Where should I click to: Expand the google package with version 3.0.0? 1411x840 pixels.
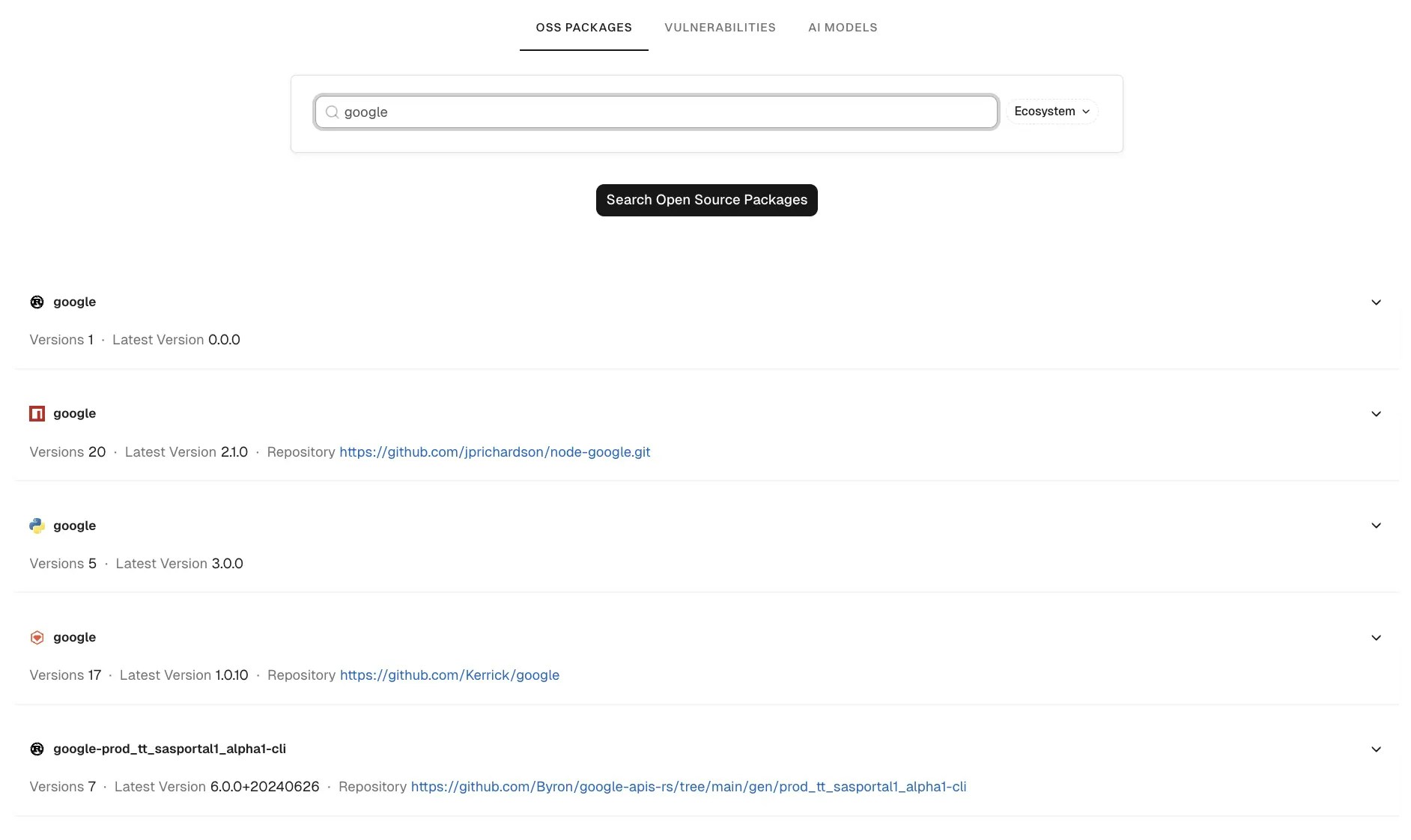1376,526
